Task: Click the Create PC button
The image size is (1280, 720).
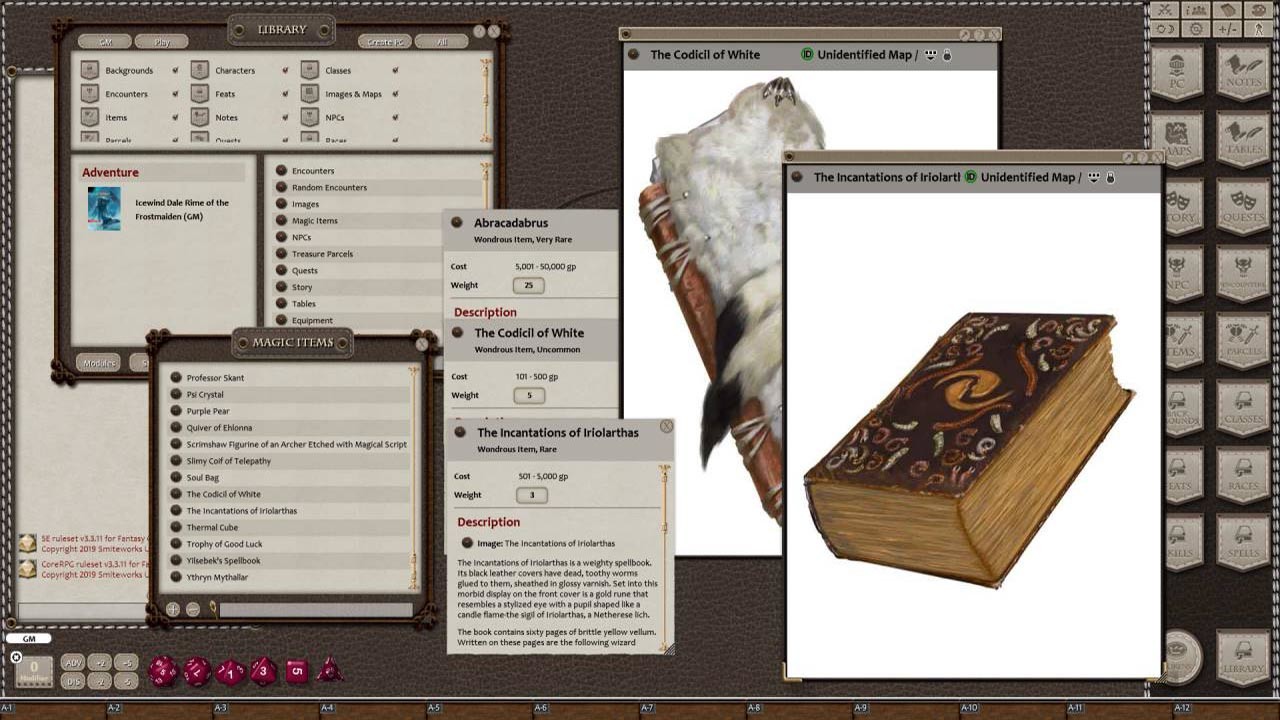Action: 384,41
